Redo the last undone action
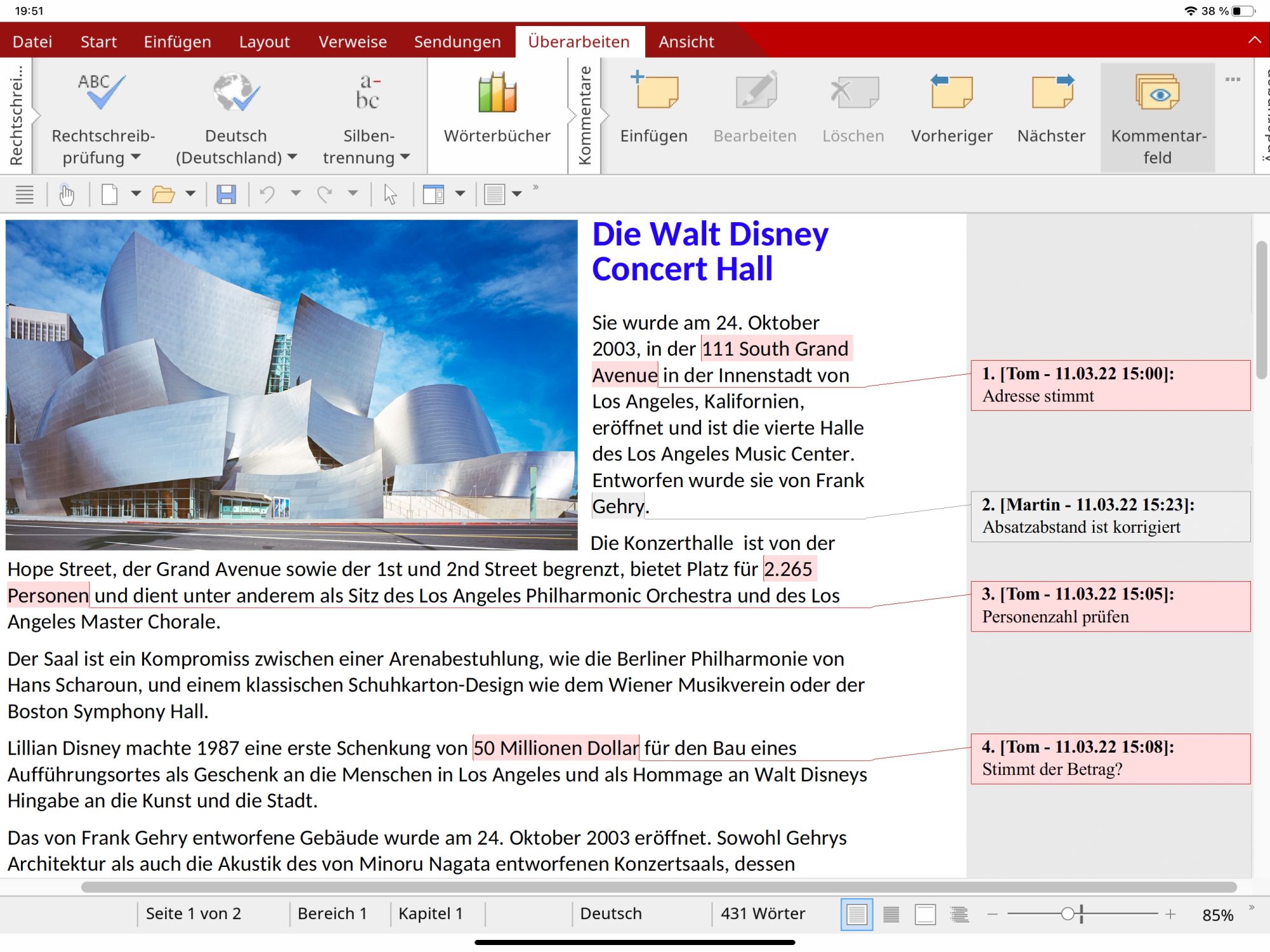This screenshot has height=952, width=1270. 324,194
